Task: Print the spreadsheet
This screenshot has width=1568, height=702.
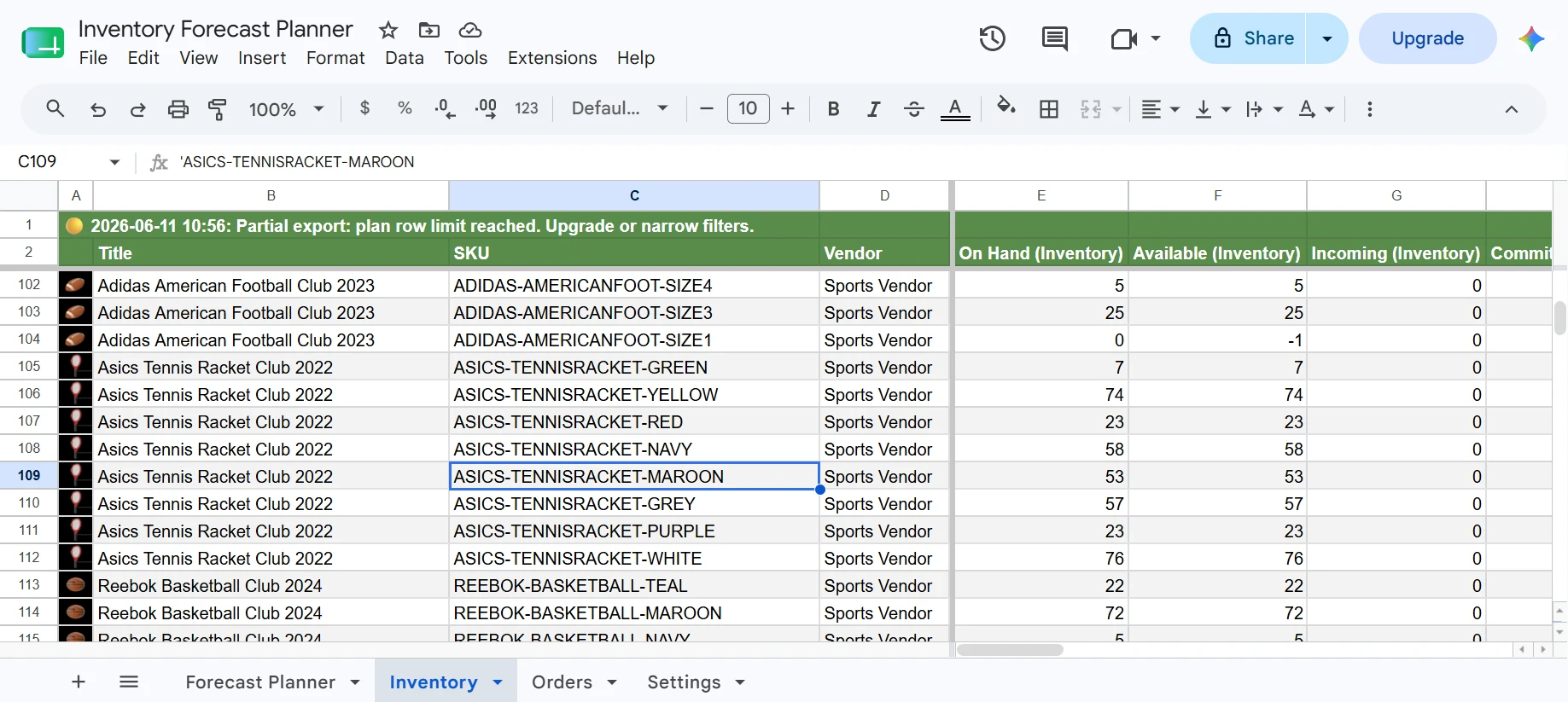Action: (178, 109)
